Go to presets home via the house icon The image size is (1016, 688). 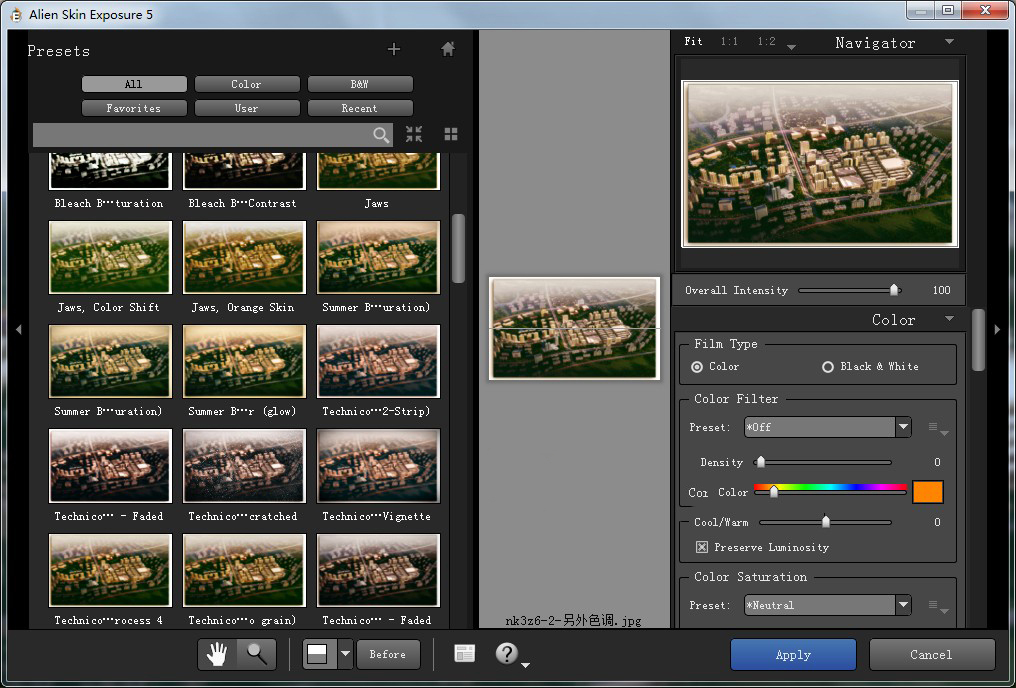pyautogui.click(x=448, y=49)
